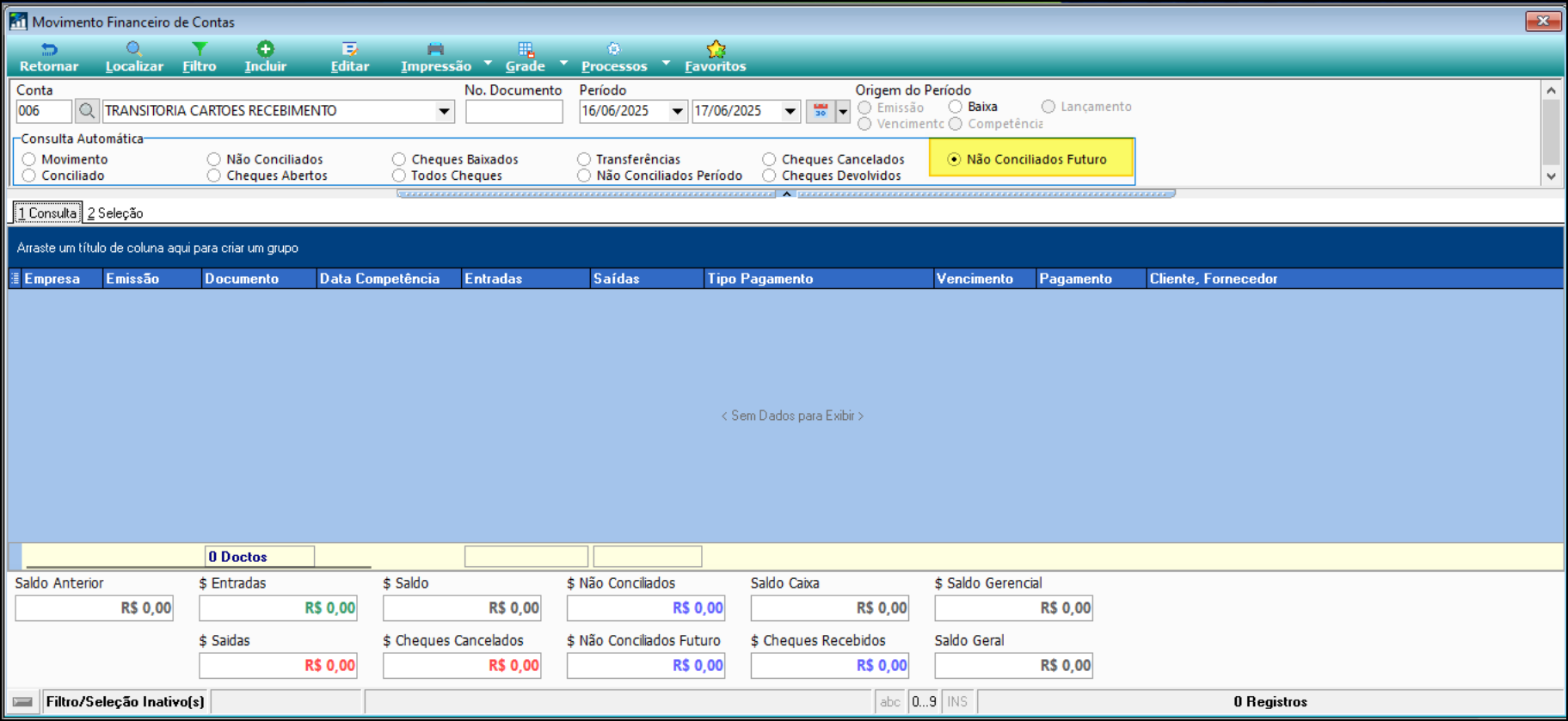Select Não Conciliados Período radio option

(584, 176)
